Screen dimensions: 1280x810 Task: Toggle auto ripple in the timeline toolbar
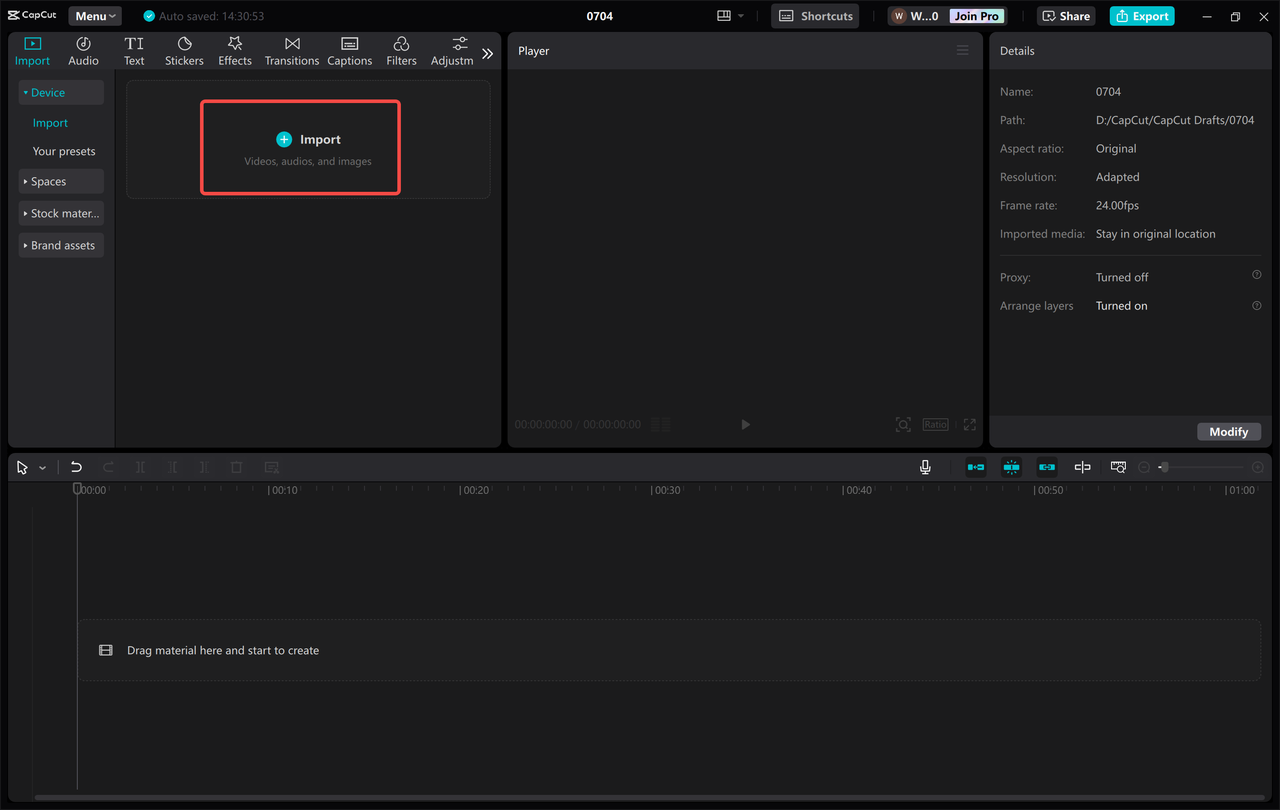975,466
